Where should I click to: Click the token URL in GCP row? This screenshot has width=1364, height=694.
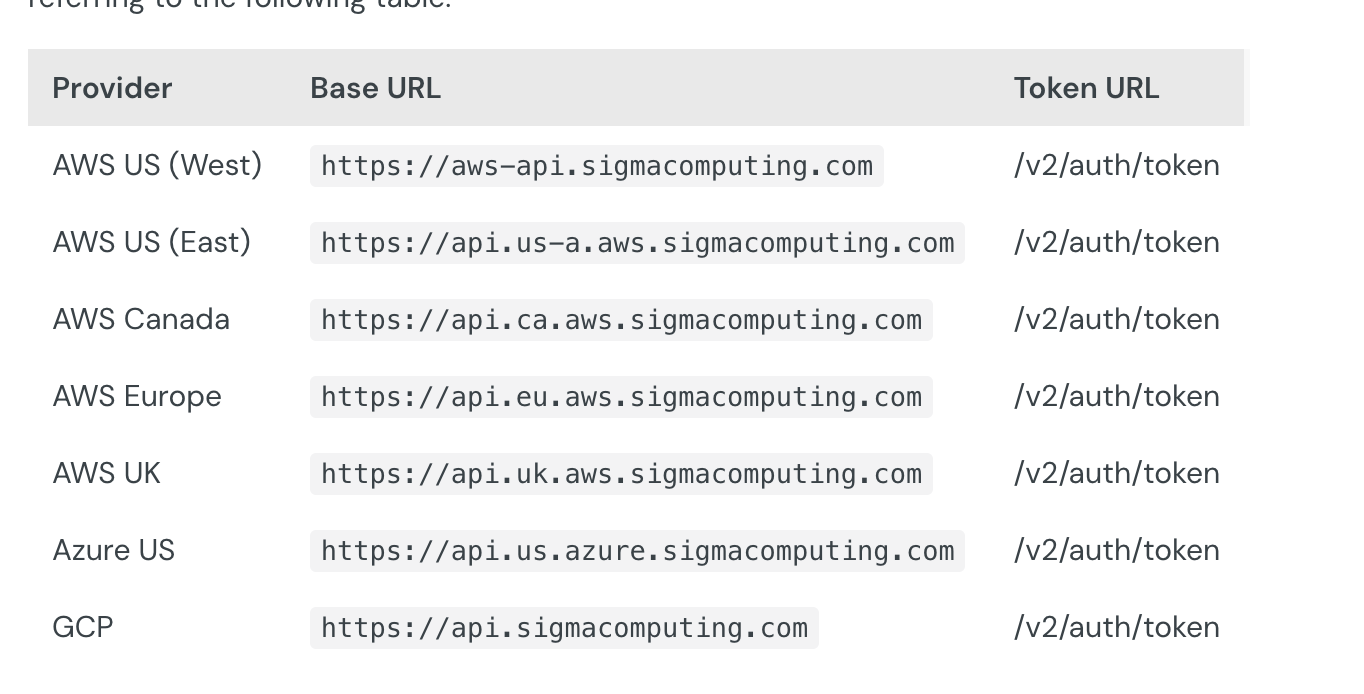[x=1116, y=627]
